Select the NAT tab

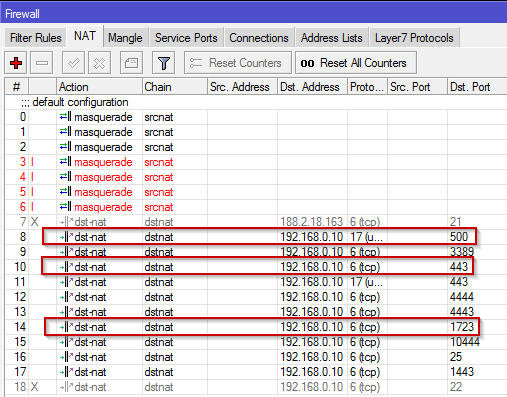click(85, 36)
